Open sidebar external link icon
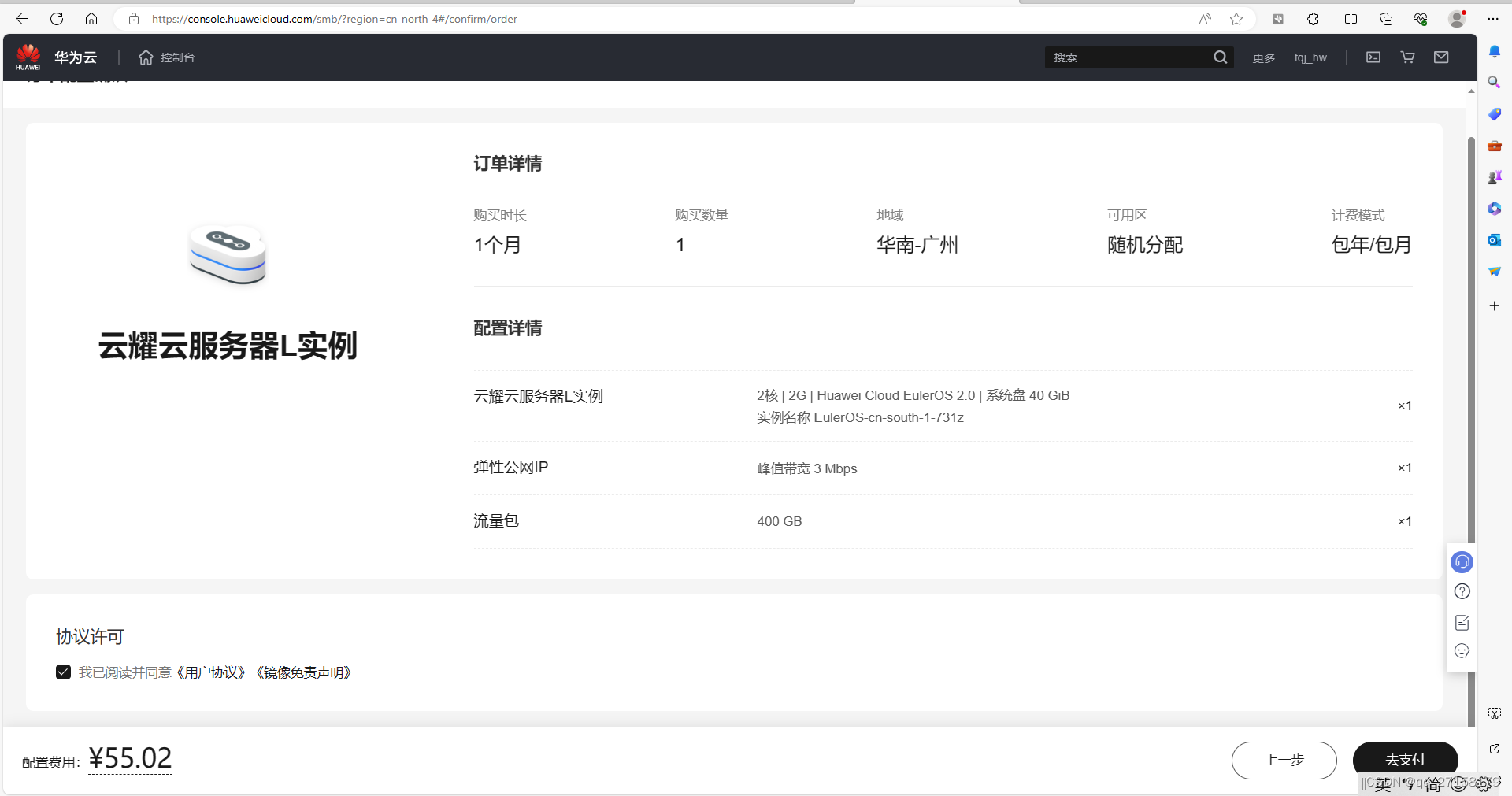The height and width of the screenshot is (796, 1512). [1495, 749]
